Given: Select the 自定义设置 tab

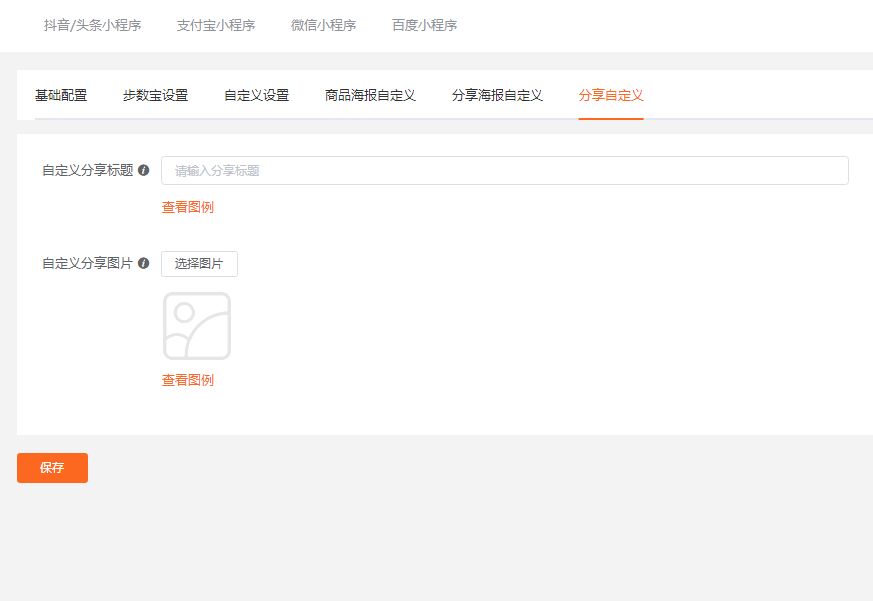Looking at the screenshot, I should [257, 95].
